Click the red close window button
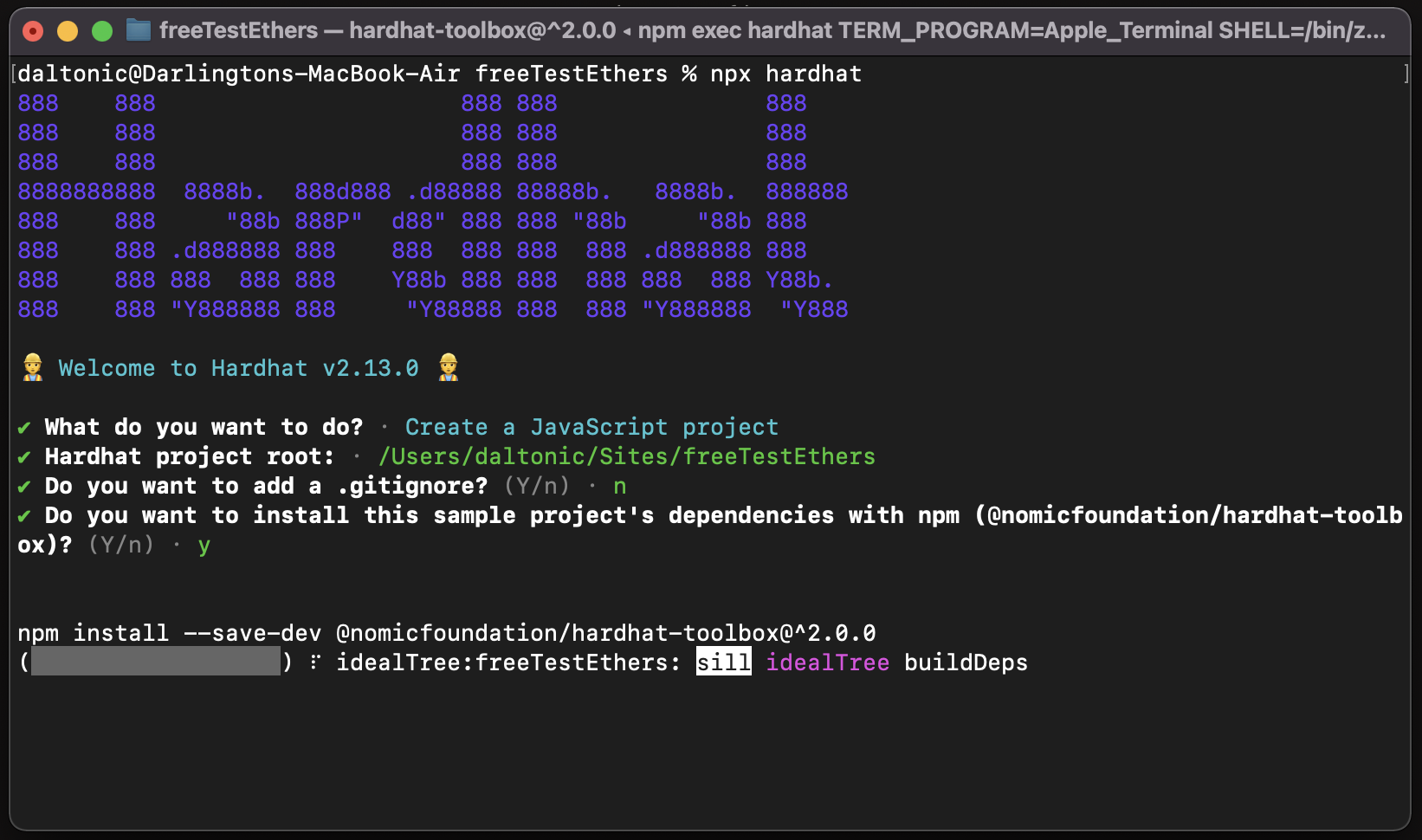Screen dimensions: 1422x840 pos(33,31)
